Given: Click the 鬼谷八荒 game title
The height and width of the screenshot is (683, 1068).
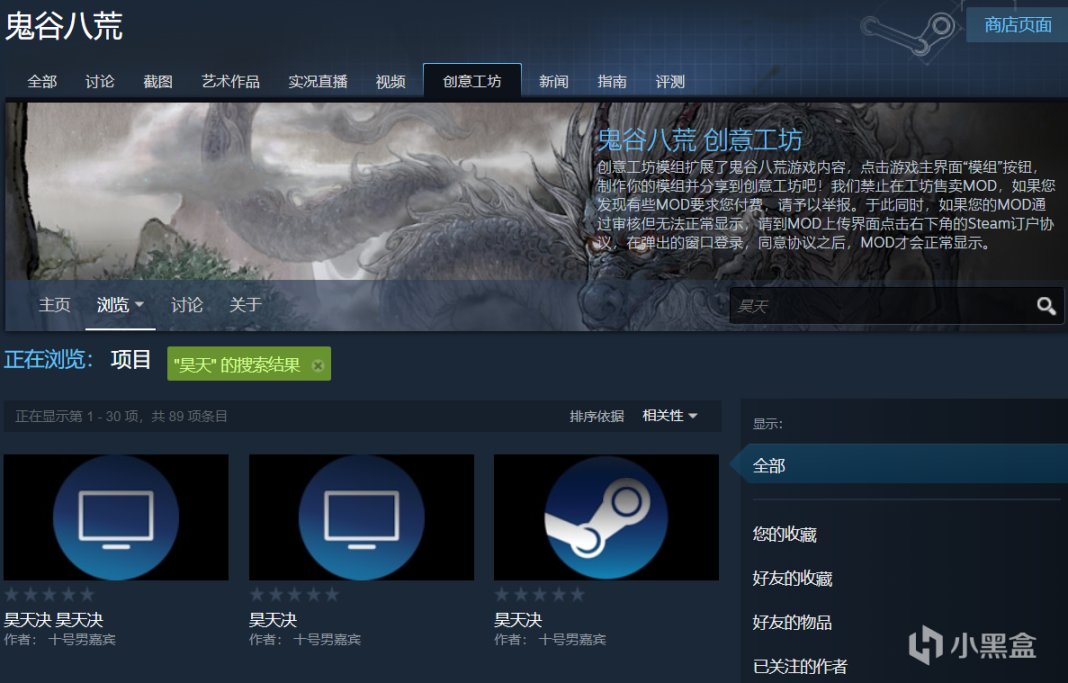Looking at the screenshot, I should [x=63, y=26].
